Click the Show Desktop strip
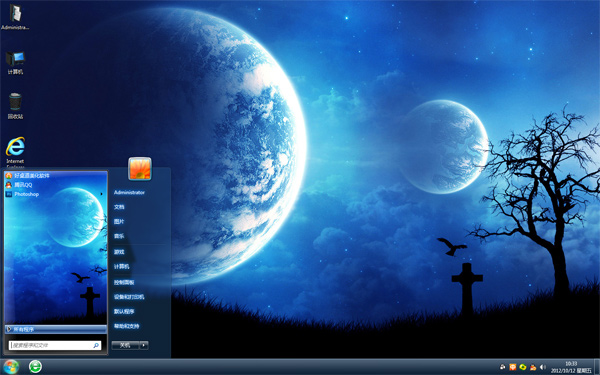600x375 pixels. 597,367
